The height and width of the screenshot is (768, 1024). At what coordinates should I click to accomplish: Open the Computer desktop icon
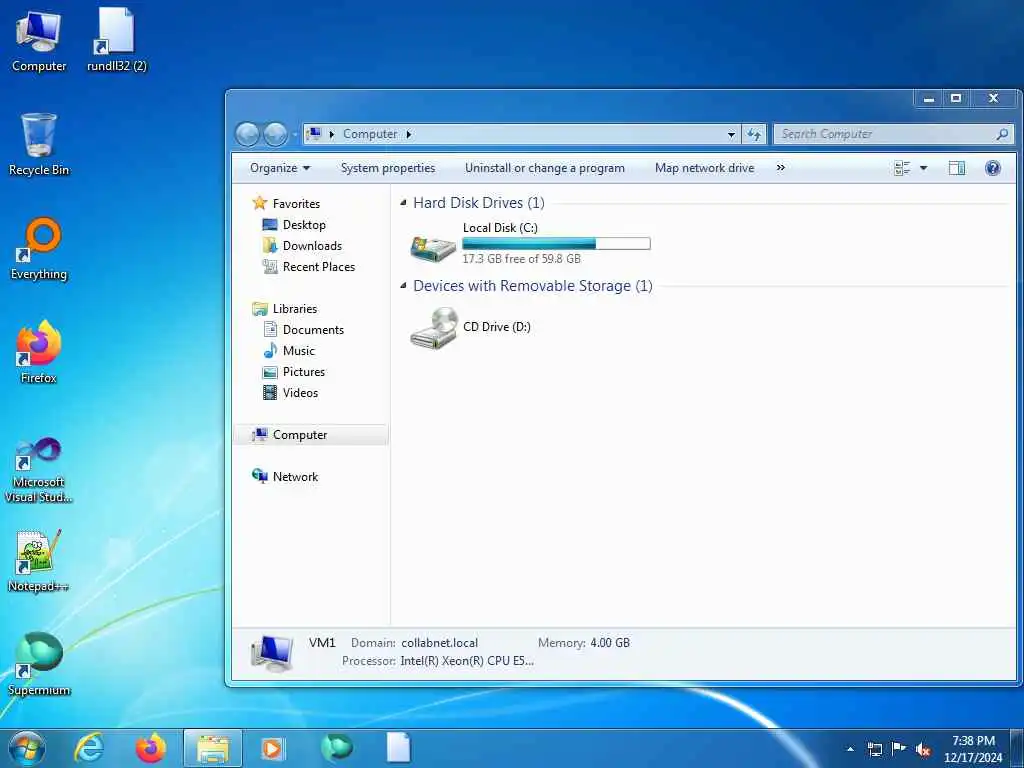click(39, 40)
